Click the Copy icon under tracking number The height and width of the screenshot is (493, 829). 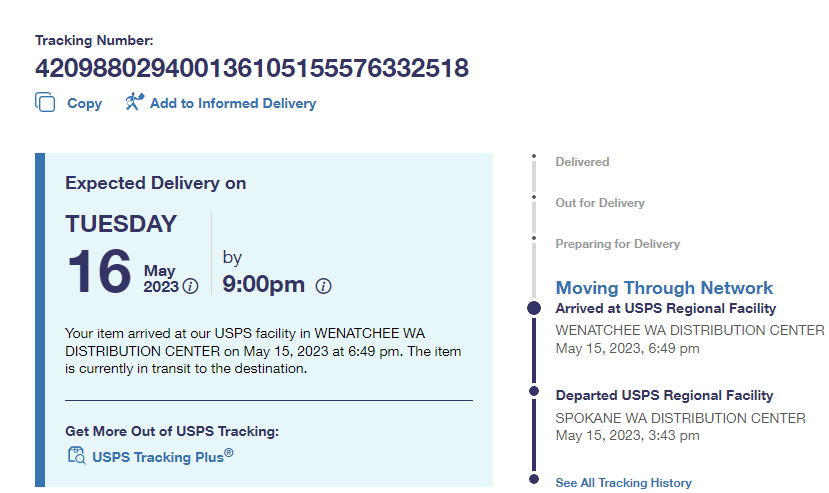(x=45, y=102)
